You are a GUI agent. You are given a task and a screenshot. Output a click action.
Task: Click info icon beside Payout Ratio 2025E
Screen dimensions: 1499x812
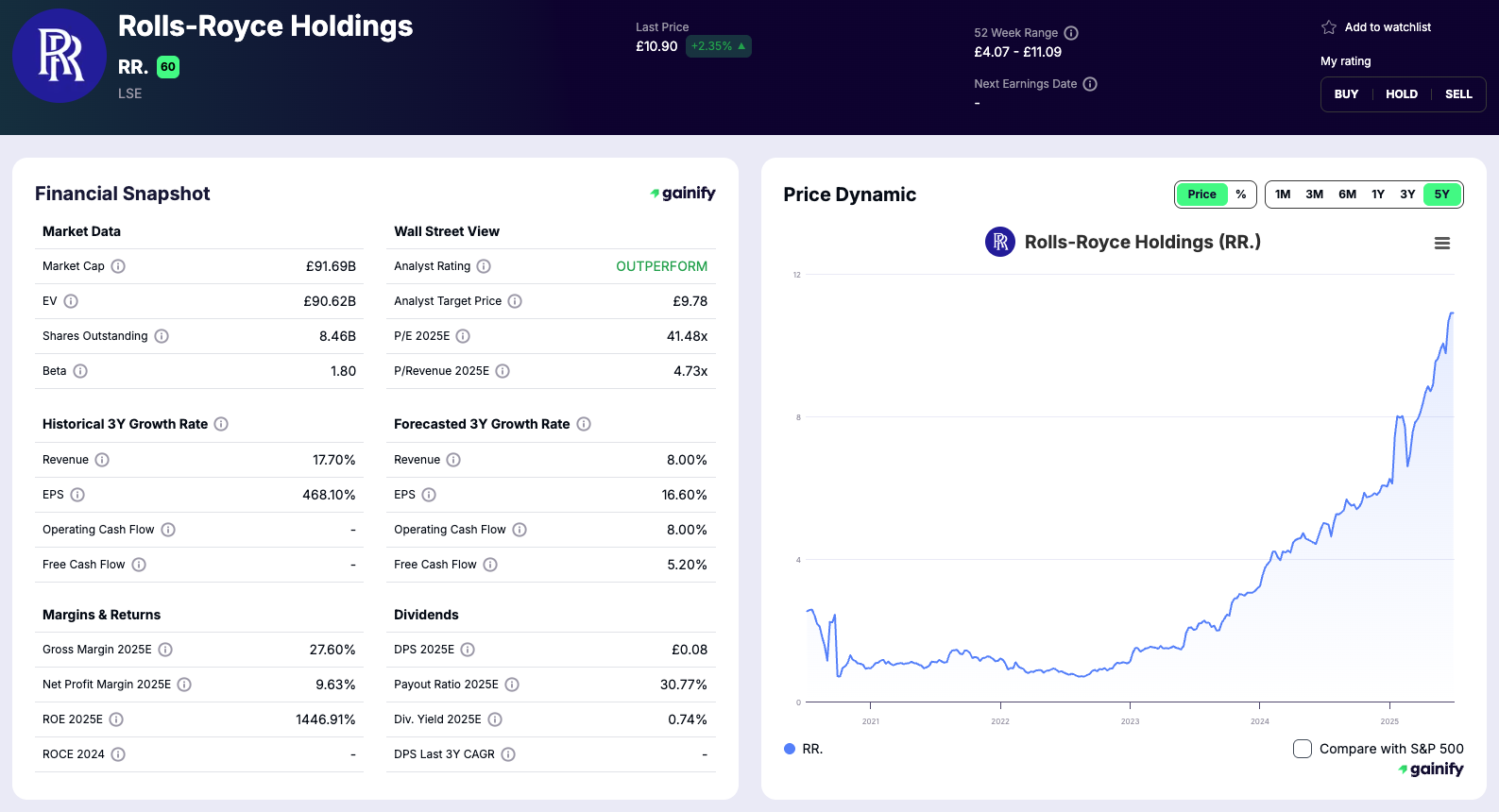coord(512,685)
